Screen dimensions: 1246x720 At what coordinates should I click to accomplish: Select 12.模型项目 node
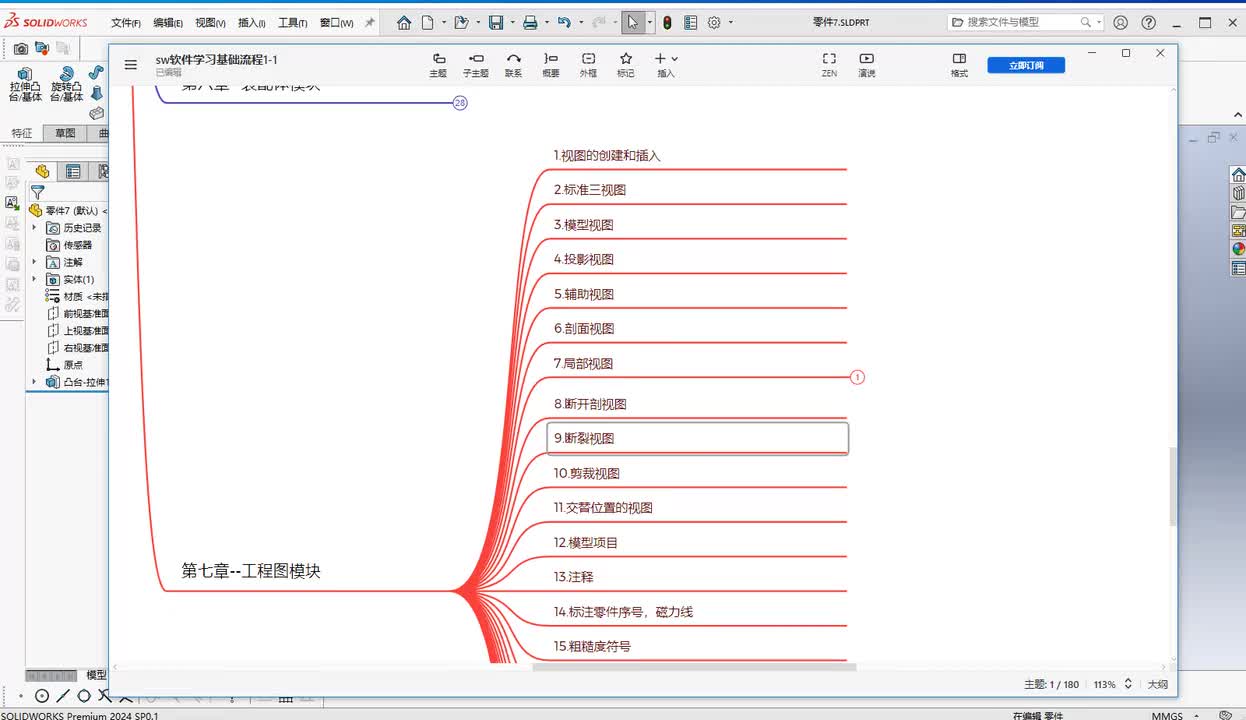click(x=586, y=542)
